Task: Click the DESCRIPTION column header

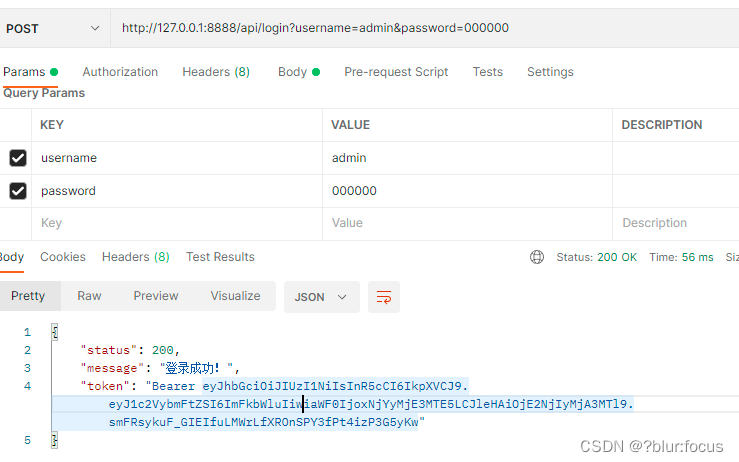Action: pyautogui.click(x=662, y=125)
